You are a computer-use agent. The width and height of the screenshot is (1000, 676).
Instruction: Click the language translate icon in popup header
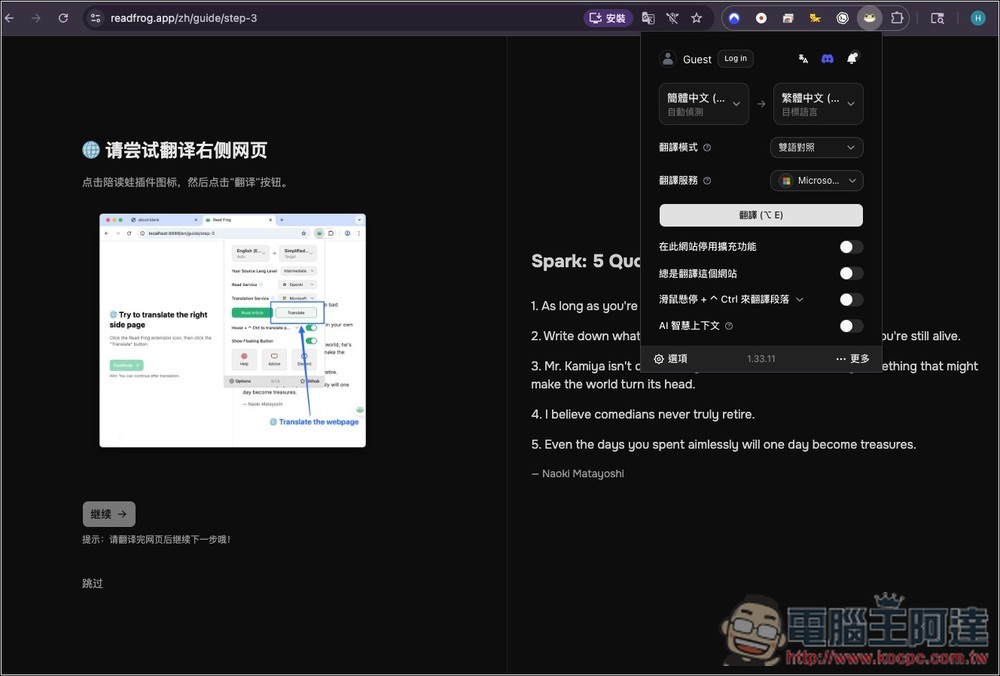pyautogui.click(x=804, y=59)
